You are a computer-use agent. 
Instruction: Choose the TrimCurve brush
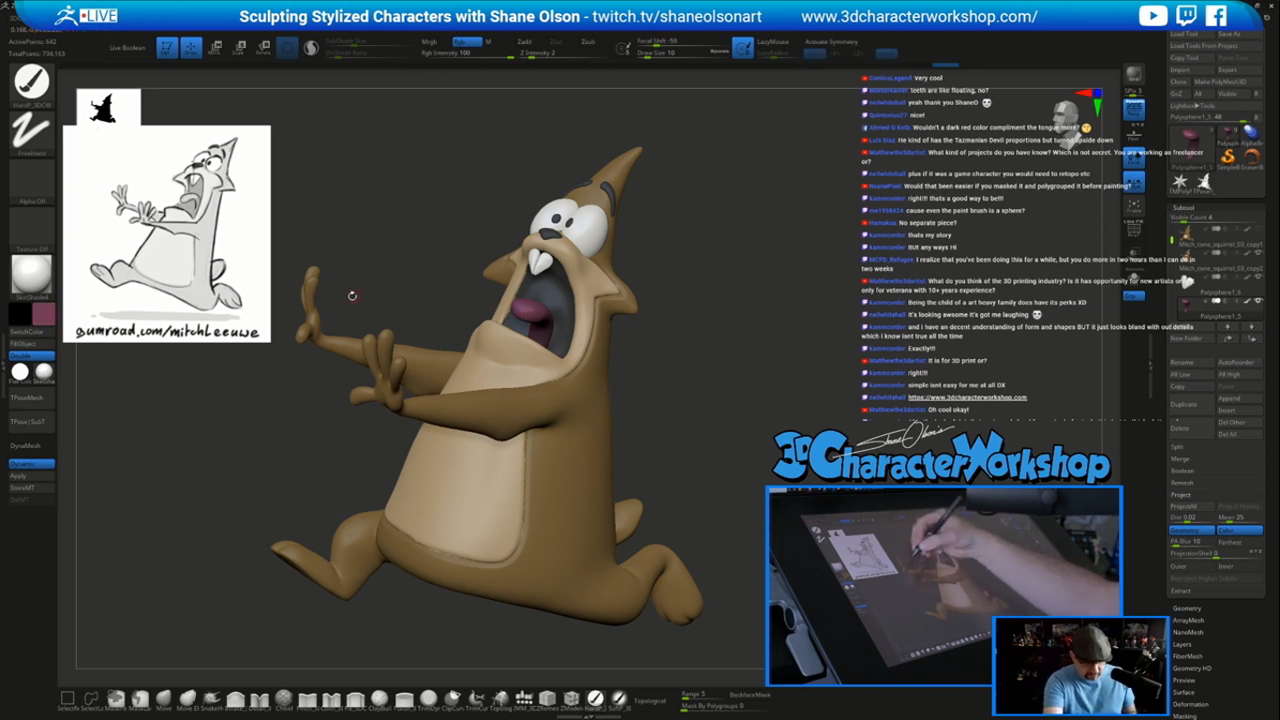(477, 699)
